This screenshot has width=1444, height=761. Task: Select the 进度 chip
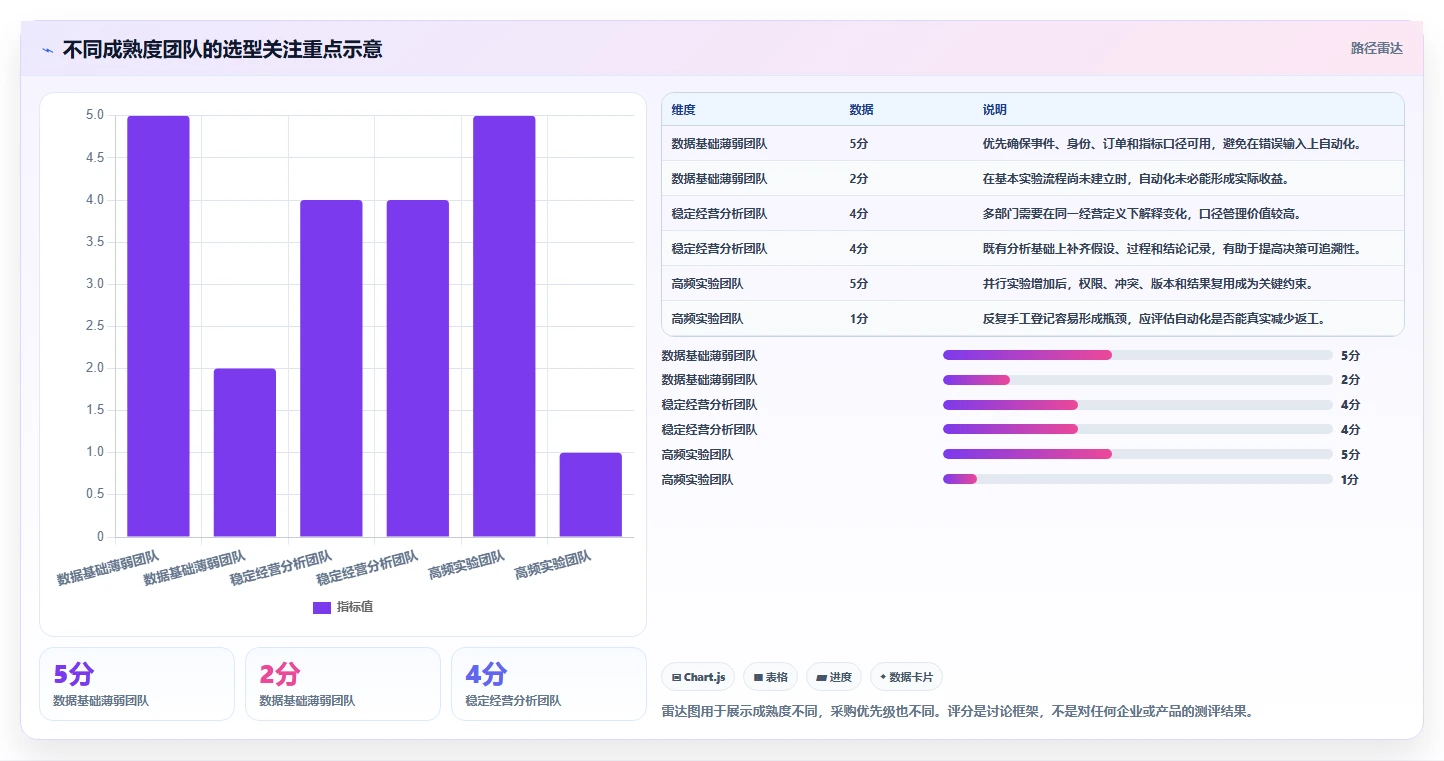[x=834, y=677]
